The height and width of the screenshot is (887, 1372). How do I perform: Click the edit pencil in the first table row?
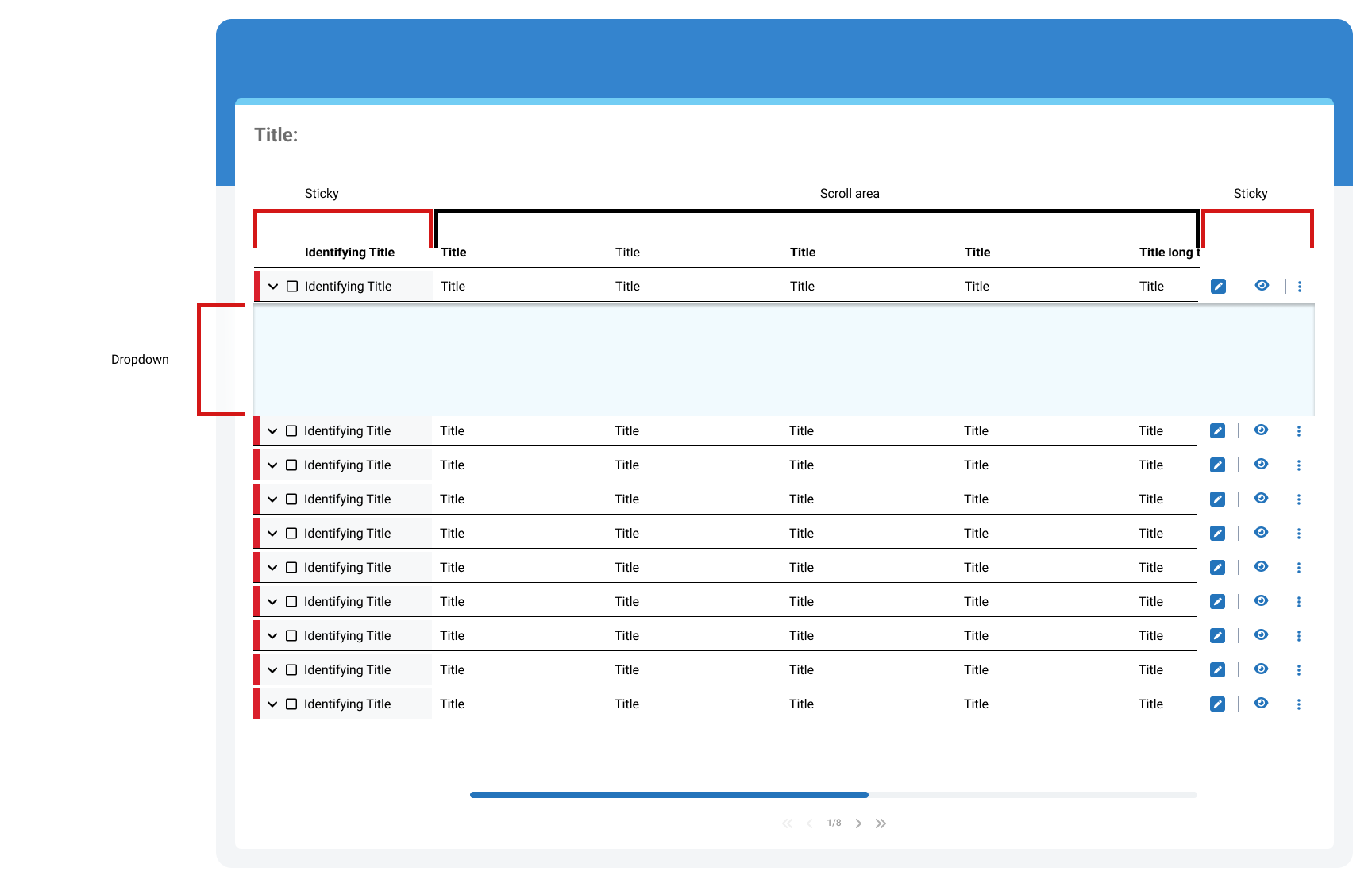point(1218,287)
